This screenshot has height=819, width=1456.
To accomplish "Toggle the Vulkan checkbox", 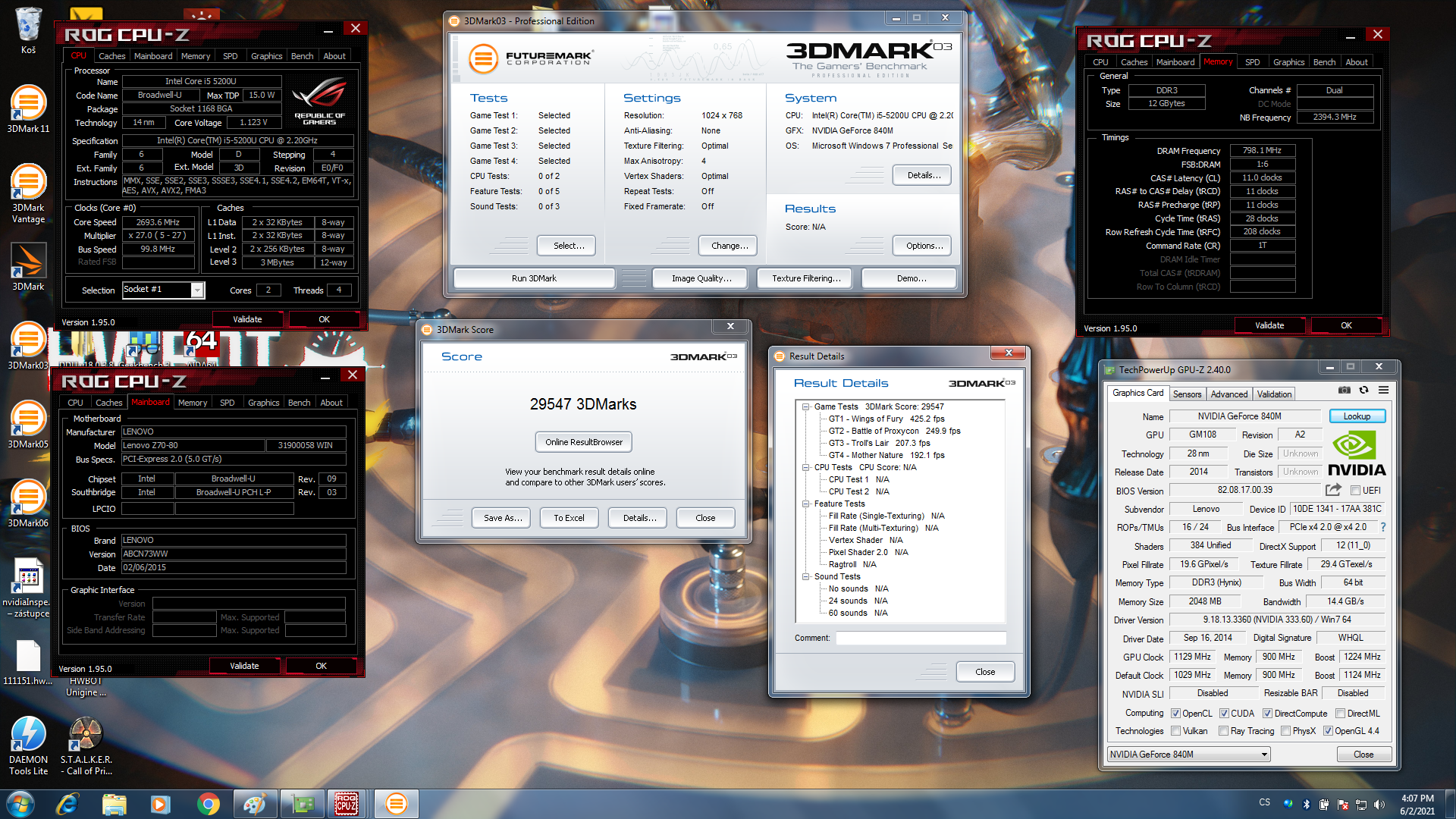I will tap(1175, 731).
